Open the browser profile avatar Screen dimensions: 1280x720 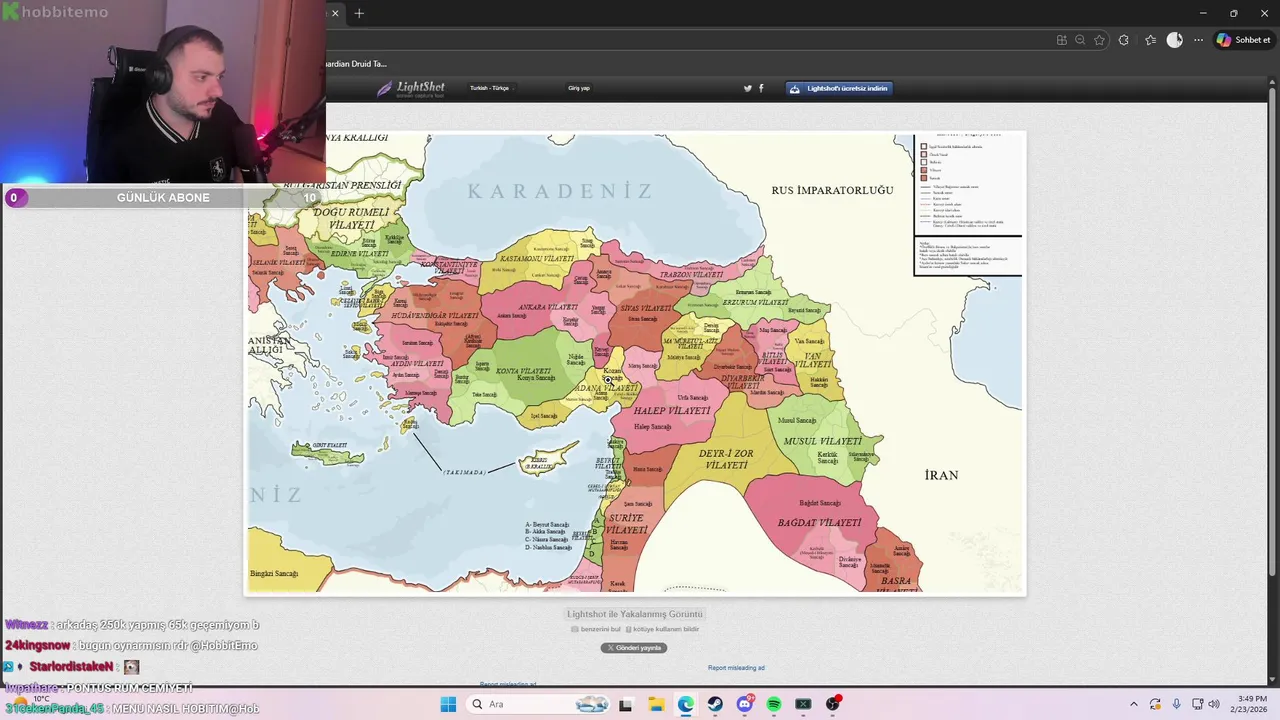(1175, 40)
